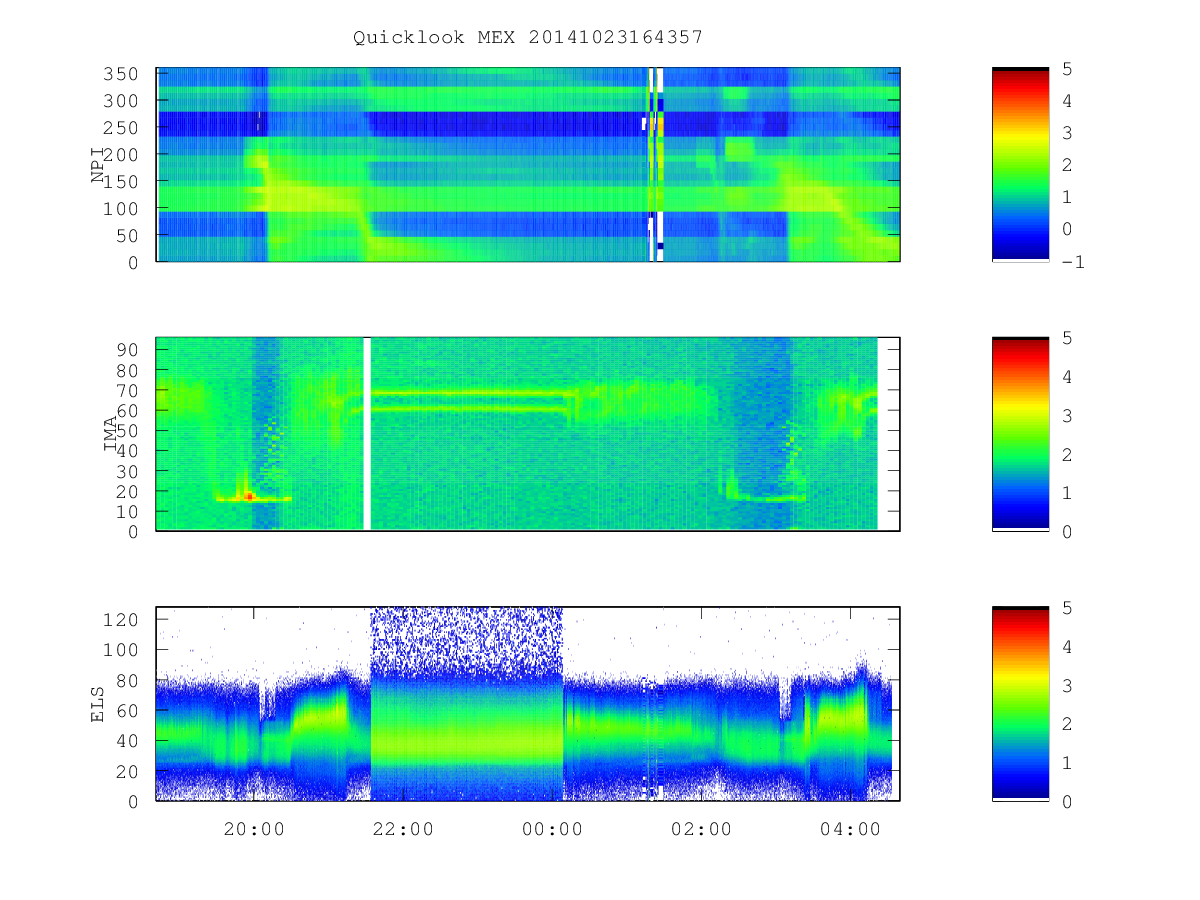Click the 02:00 time axis label
The image size is (1200, 900).
coord(701,829)
